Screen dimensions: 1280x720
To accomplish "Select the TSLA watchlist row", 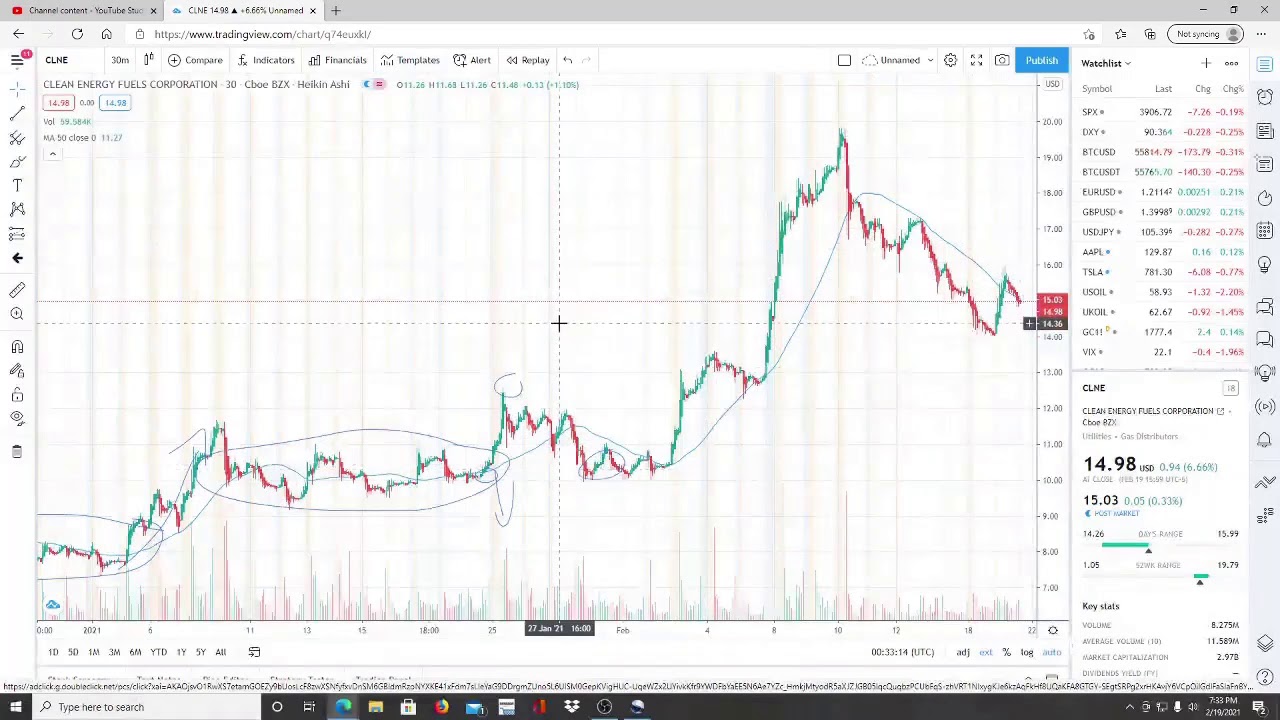I will 1160,272.
